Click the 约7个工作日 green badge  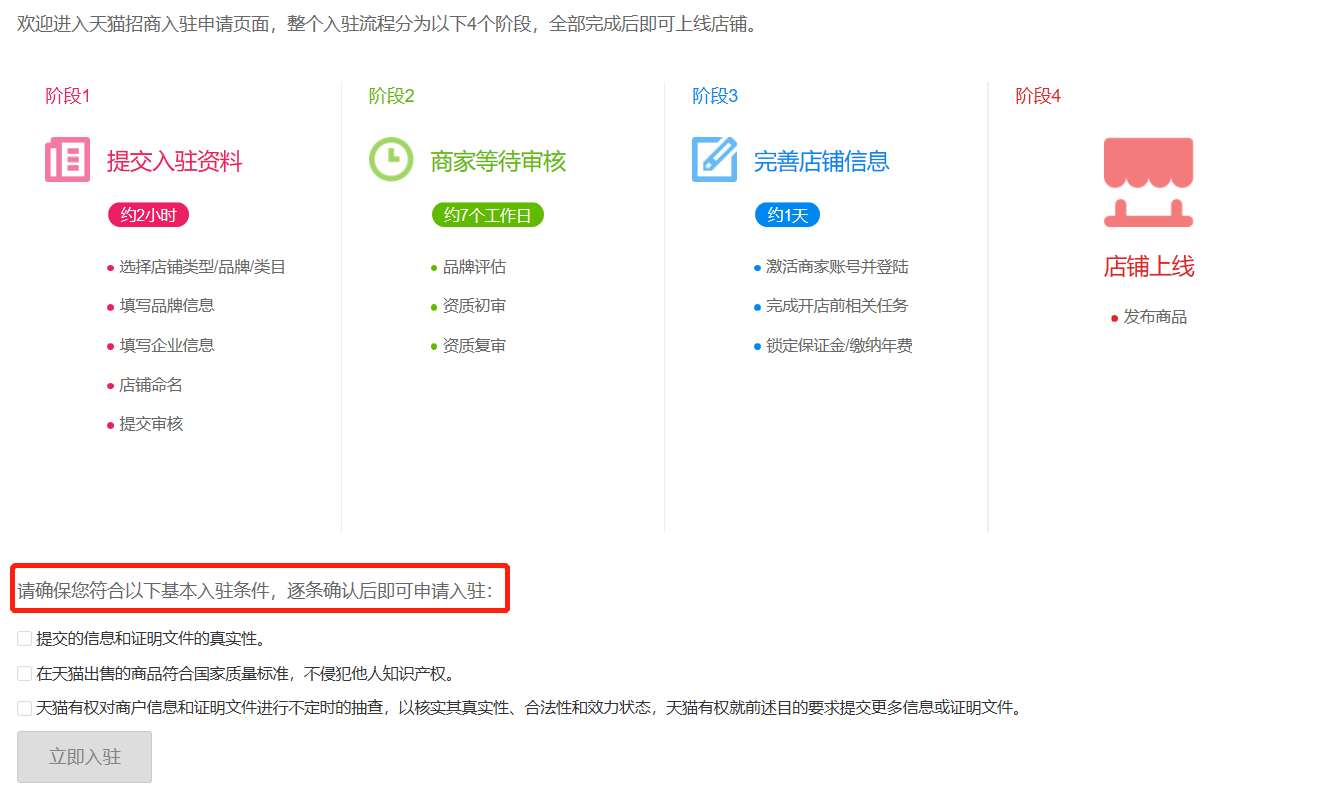487,214
